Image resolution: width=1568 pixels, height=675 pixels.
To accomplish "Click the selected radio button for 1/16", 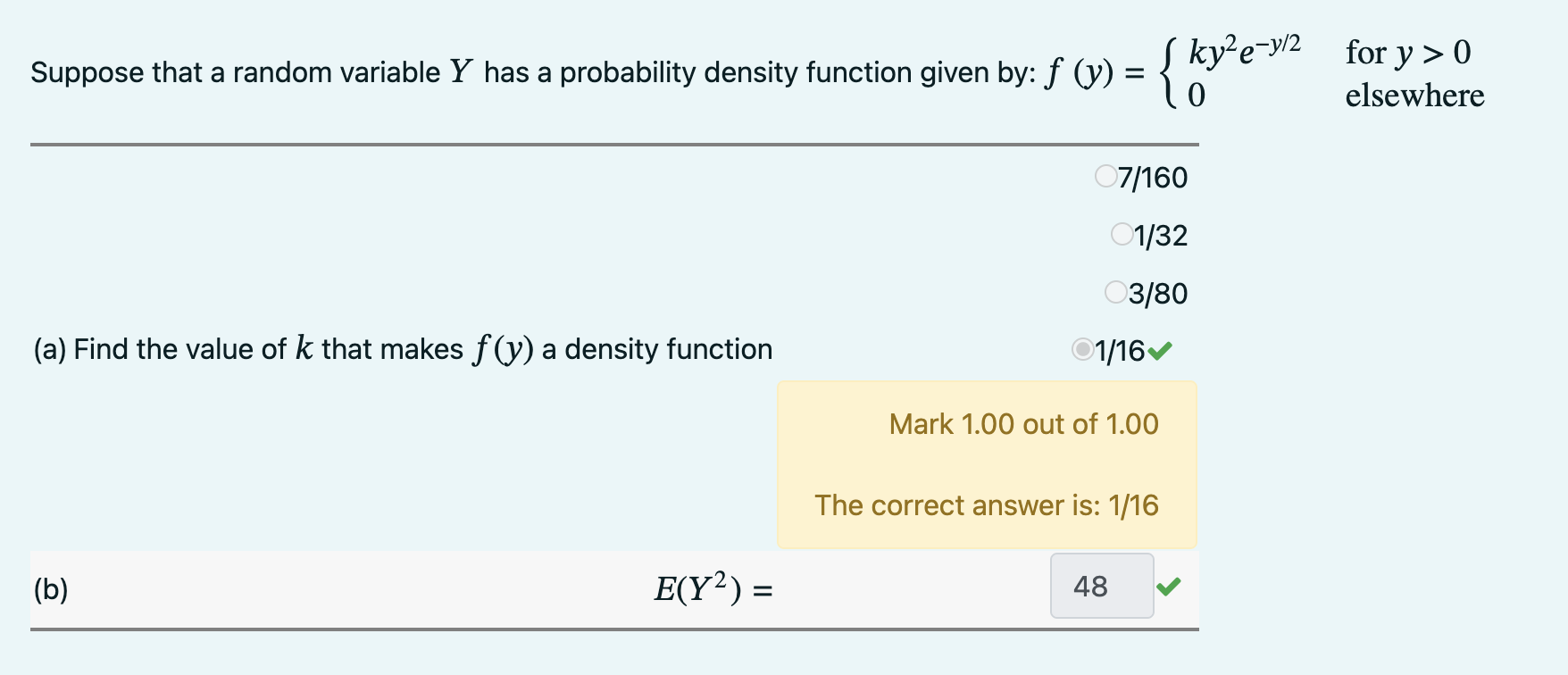I will click(1081, 350).
